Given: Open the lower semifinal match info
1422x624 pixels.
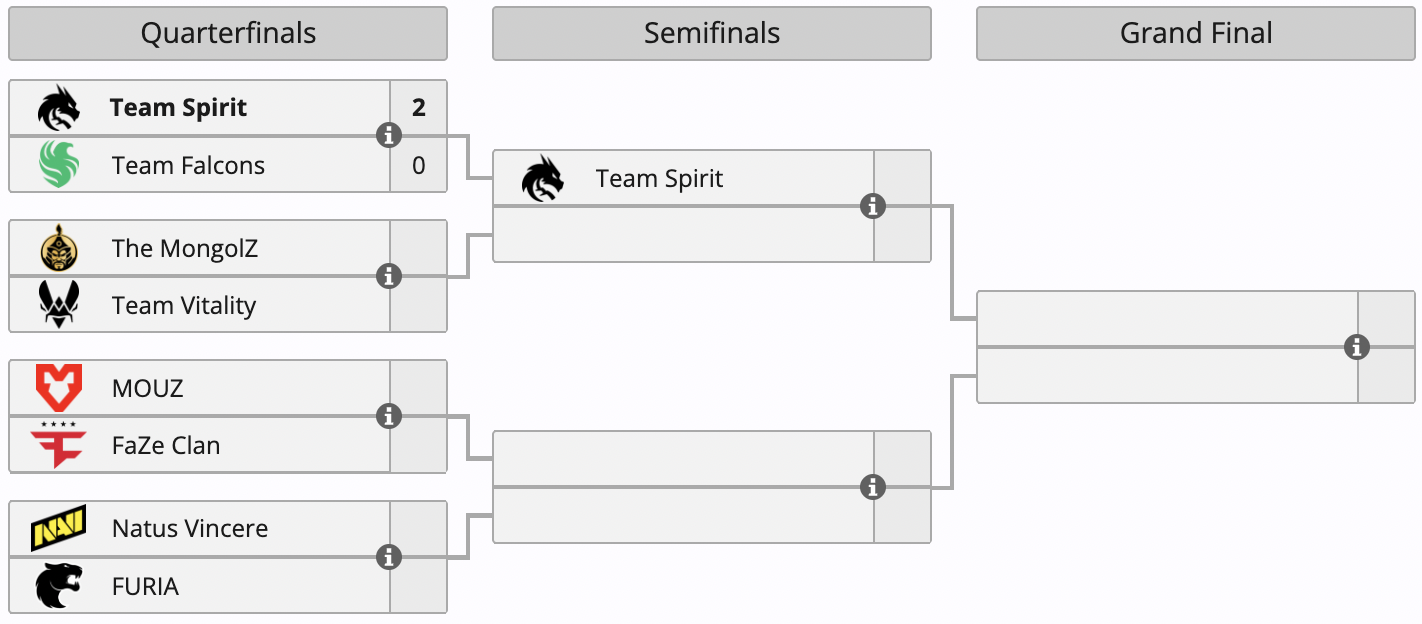Looking at the screenshot, I should pos(873,487).
